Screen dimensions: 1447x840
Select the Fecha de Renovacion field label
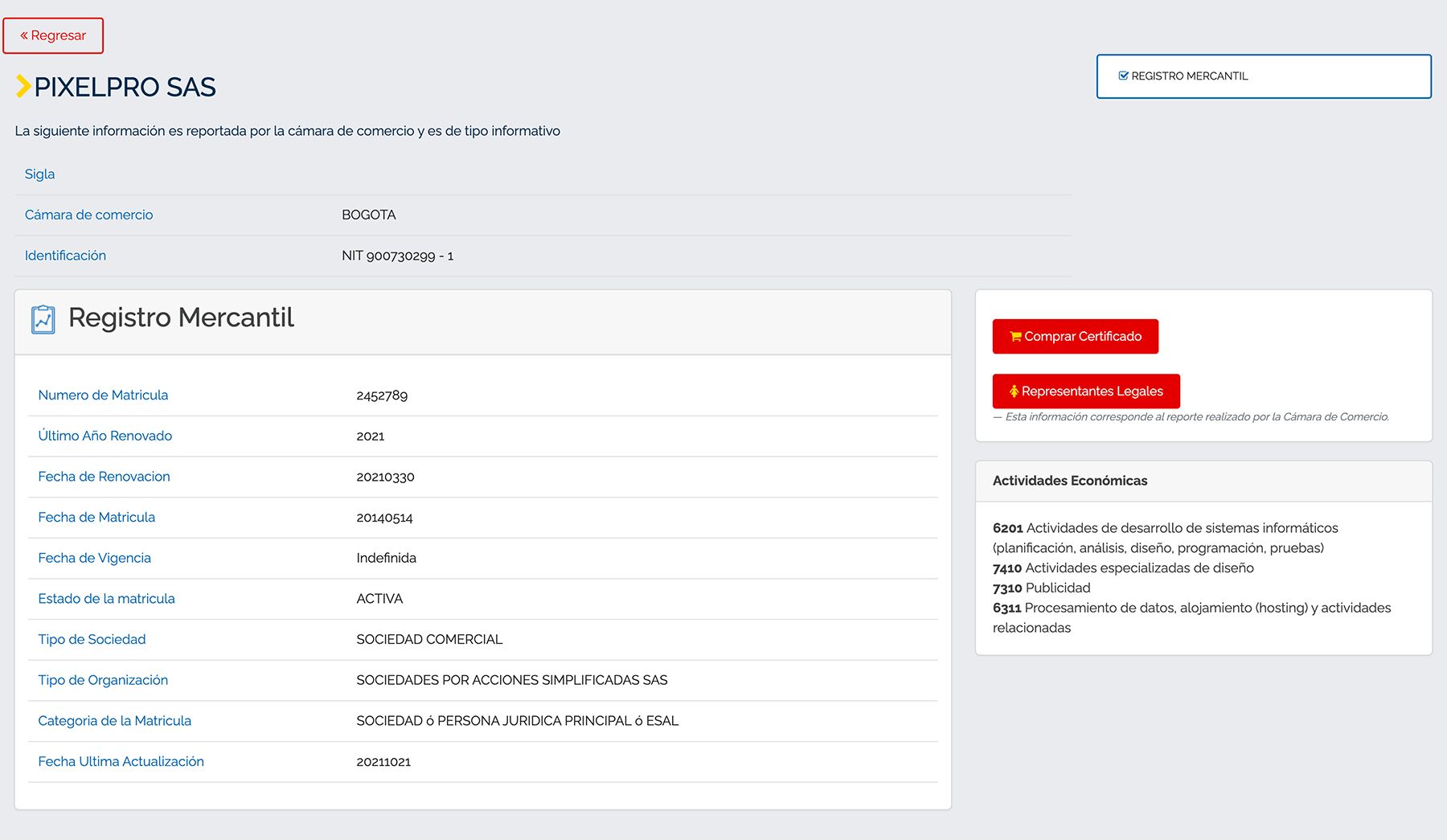point(104,477)
